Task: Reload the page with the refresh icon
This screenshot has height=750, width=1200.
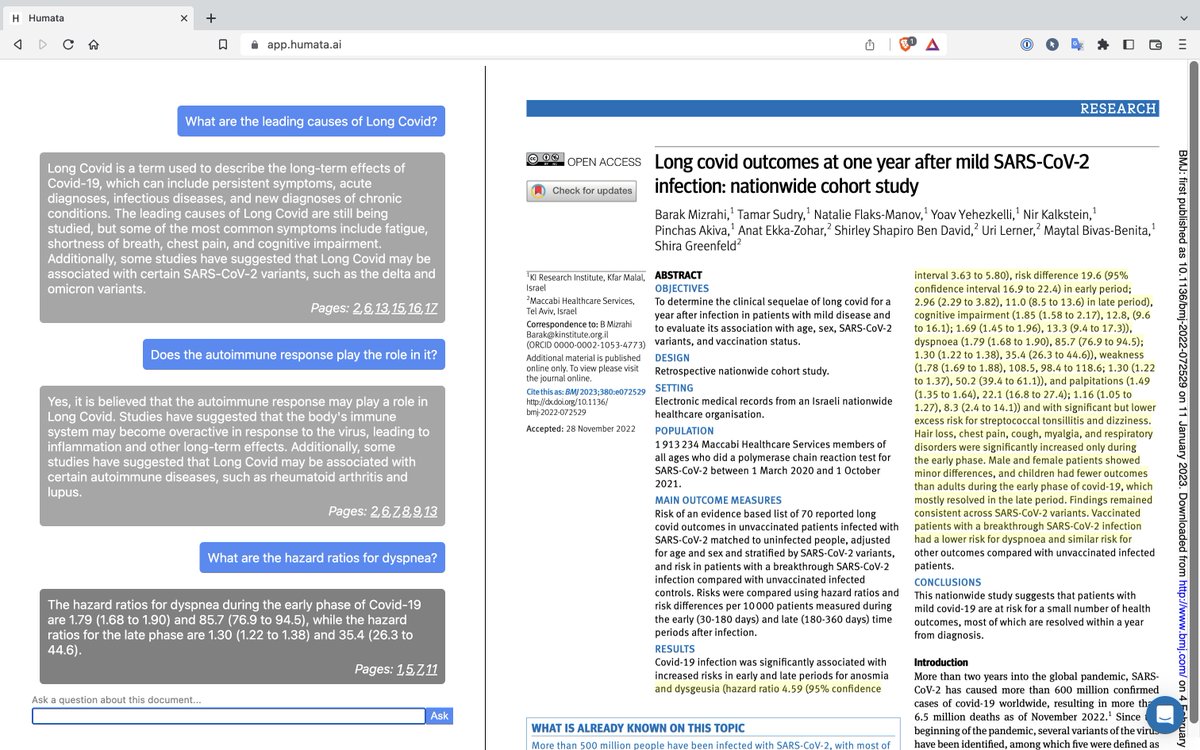Action: pyautogui.click(x=68, y=45)
